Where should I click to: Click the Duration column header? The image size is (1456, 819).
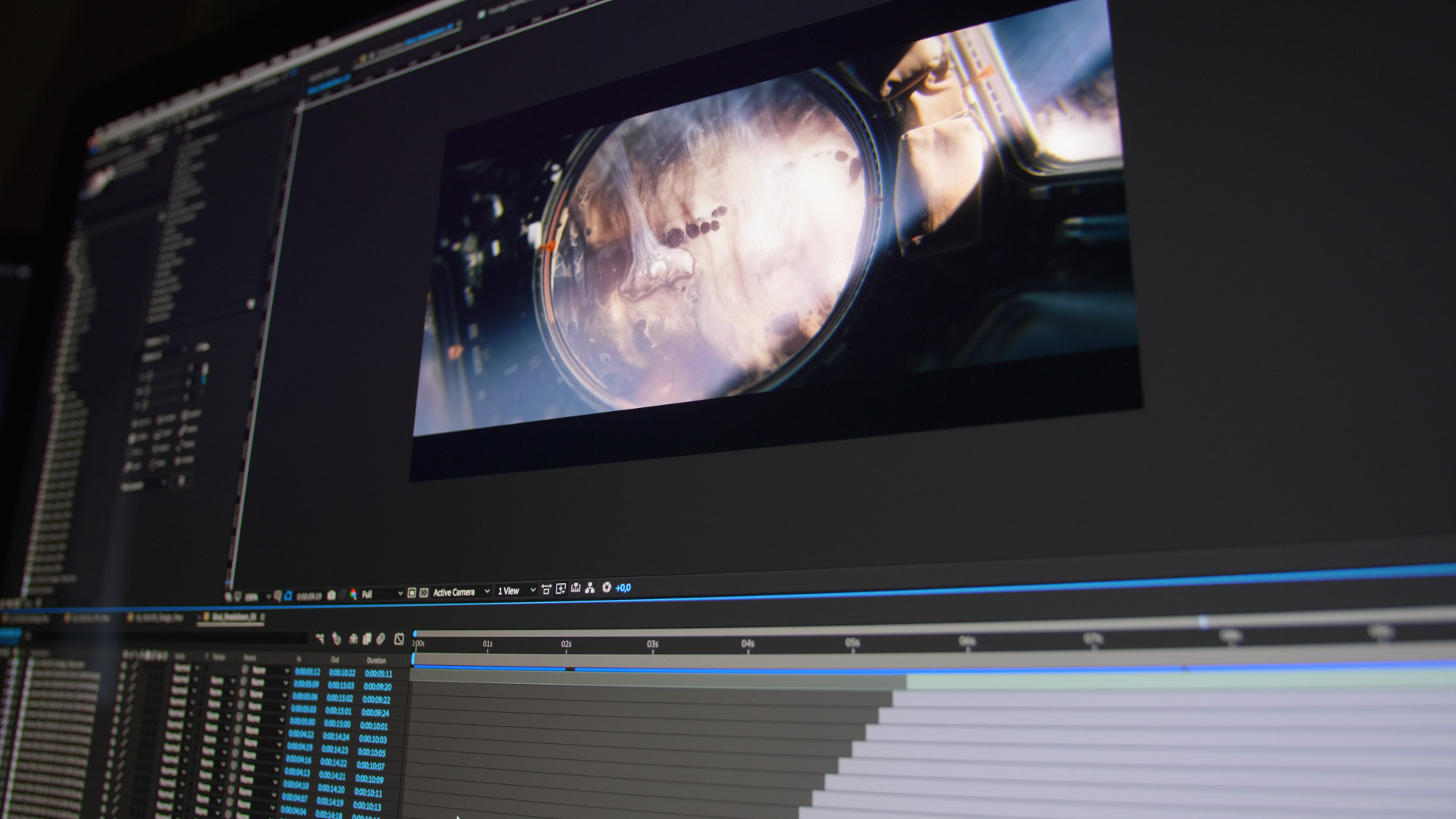(x=376, y=661)
